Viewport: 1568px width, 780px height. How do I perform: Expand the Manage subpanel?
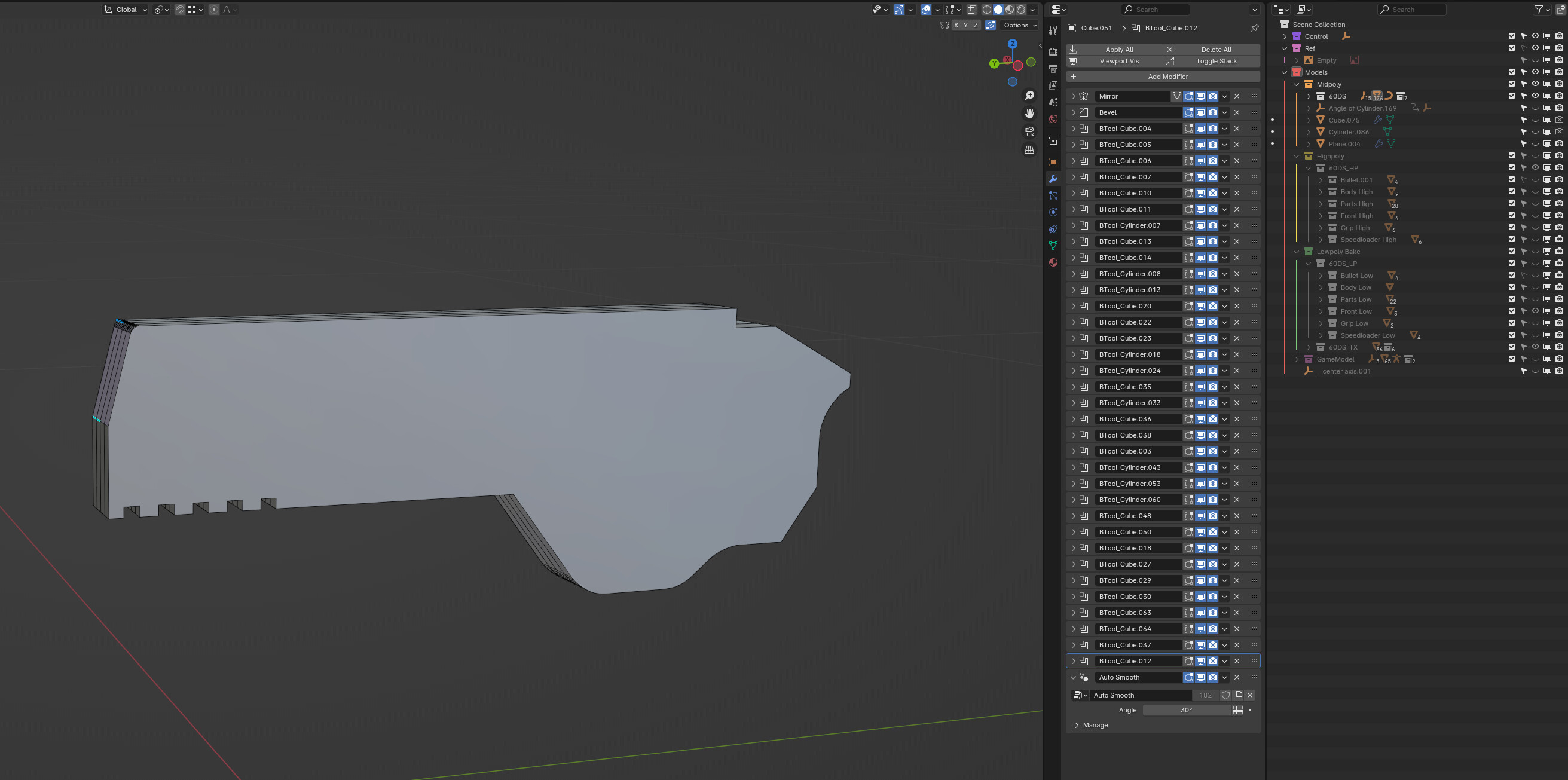click(x=1077, y=725)
